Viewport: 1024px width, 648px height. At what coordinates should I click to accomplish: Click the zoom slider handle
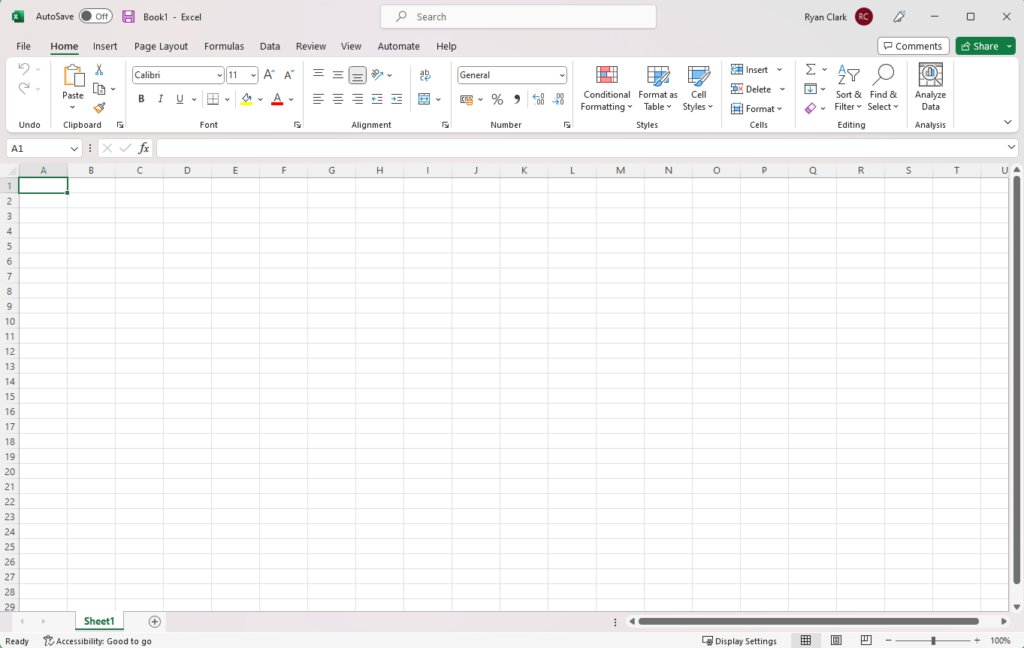click(x=933, y=641)
